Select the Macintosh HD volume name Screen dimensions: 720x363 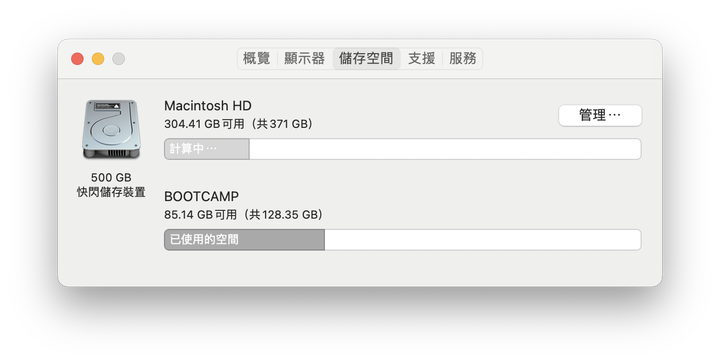coord(208,106)
